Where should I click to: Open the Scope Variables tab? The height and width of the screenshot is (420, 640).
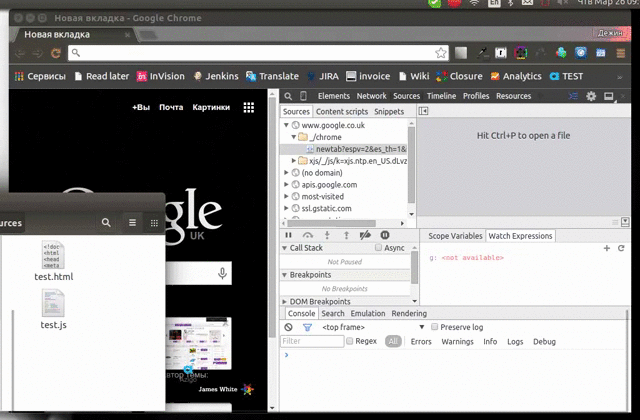pyautogui.click(x=455, y=236)
